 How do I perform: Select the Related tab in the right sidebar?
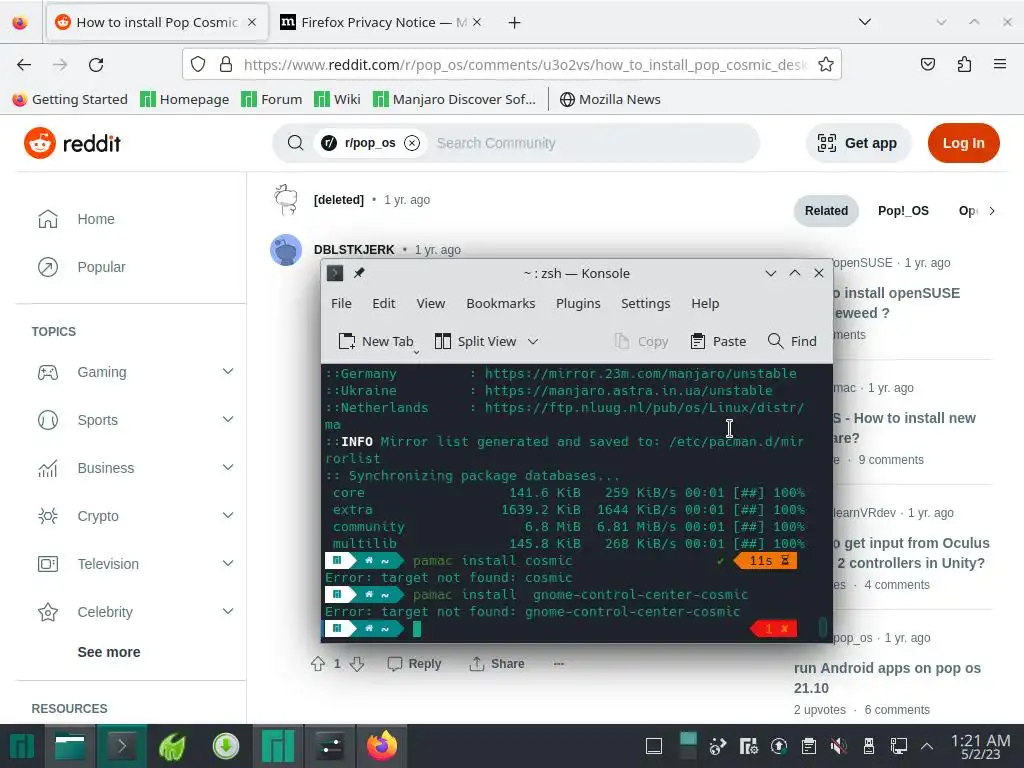pos(826,211)
